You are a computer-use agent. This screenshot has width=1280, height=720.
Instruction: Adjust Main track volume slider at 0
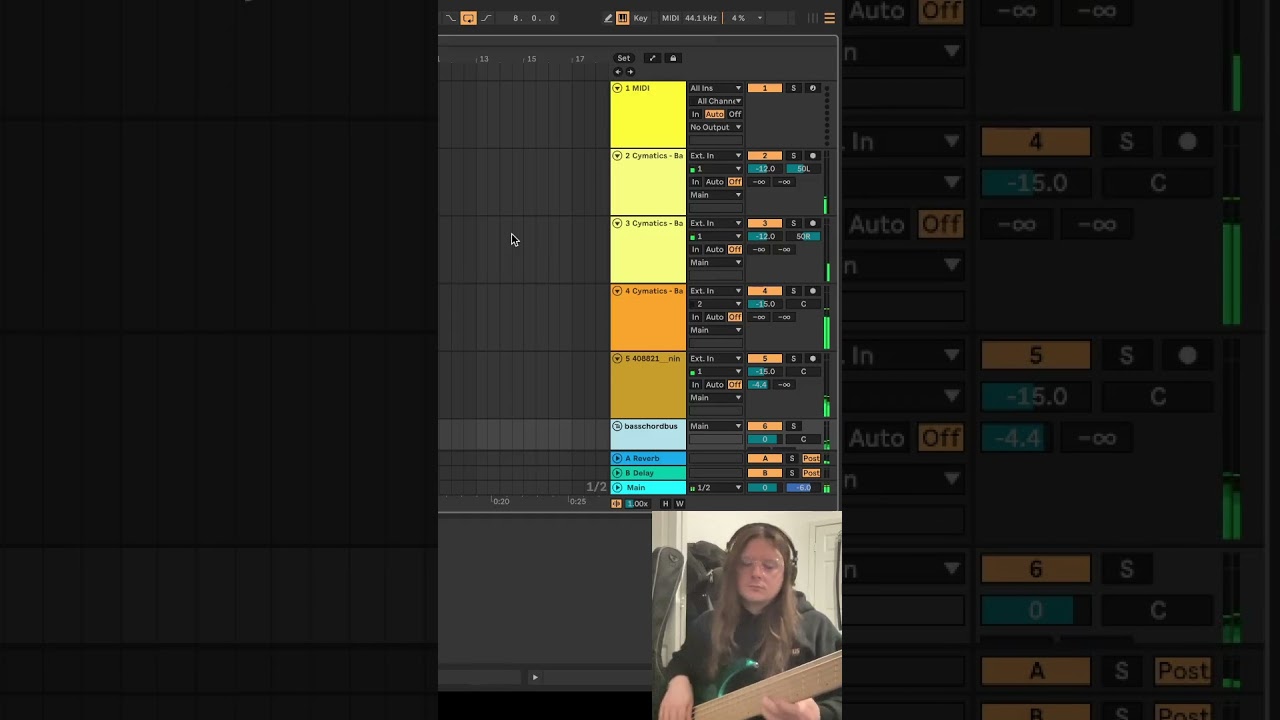point(765,488)
